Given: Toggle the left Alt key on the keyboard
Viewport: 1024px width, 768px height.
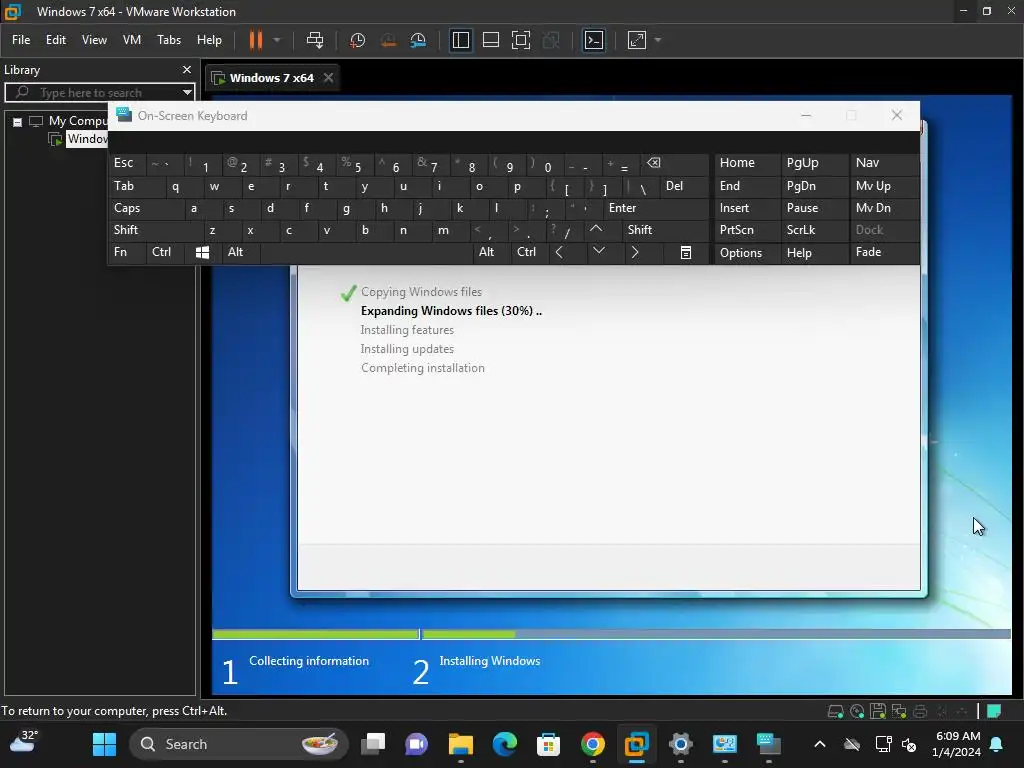Looking at the screenshot, I should 240,252.
